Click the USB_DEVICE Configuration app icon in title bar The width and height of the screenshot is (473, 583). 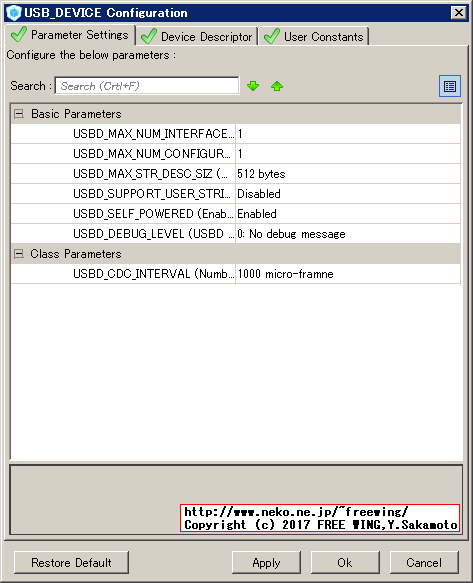(13, 13)
